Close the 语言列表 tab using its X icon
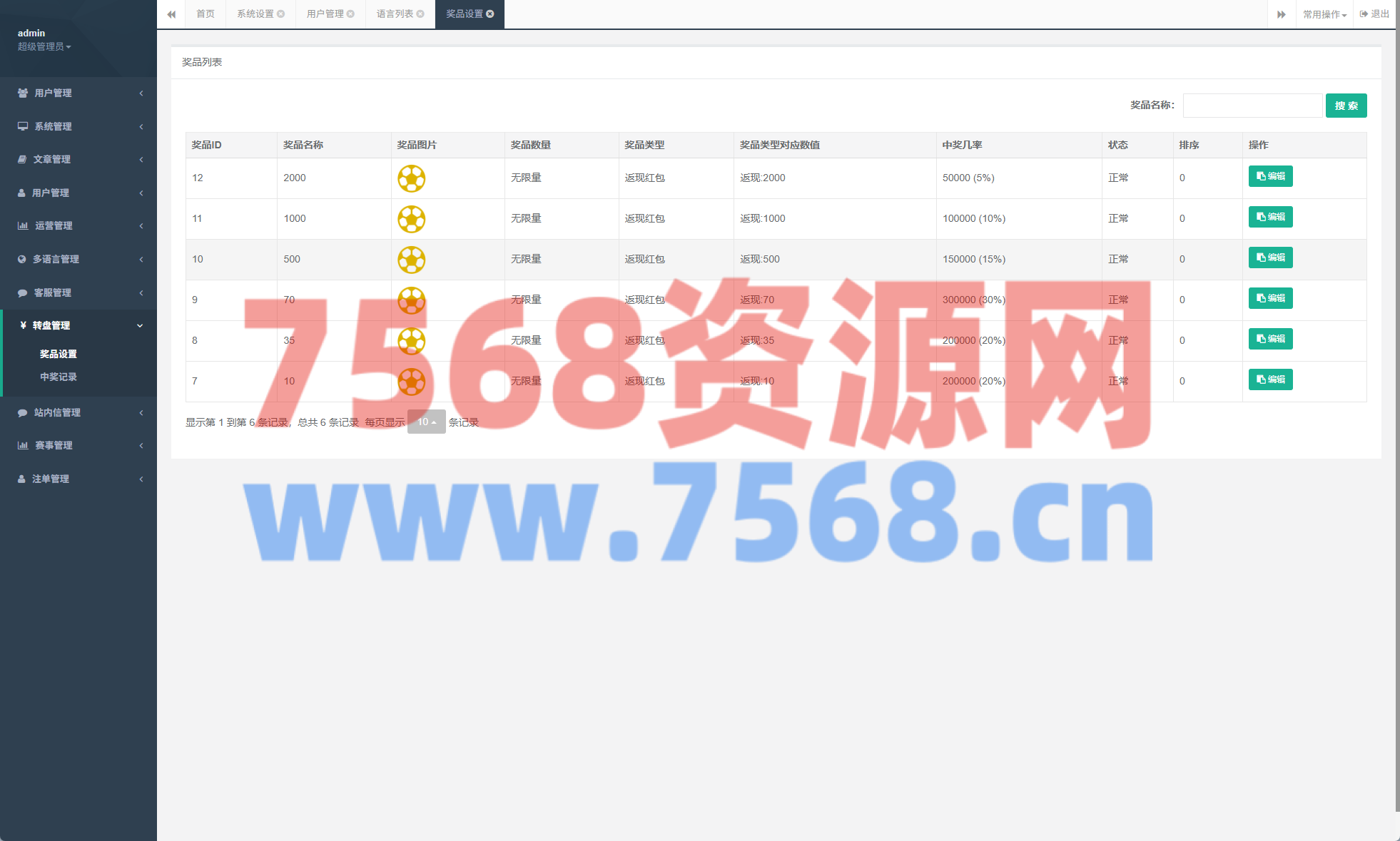Screen dimensions: 1400x841 click(420, 14)
